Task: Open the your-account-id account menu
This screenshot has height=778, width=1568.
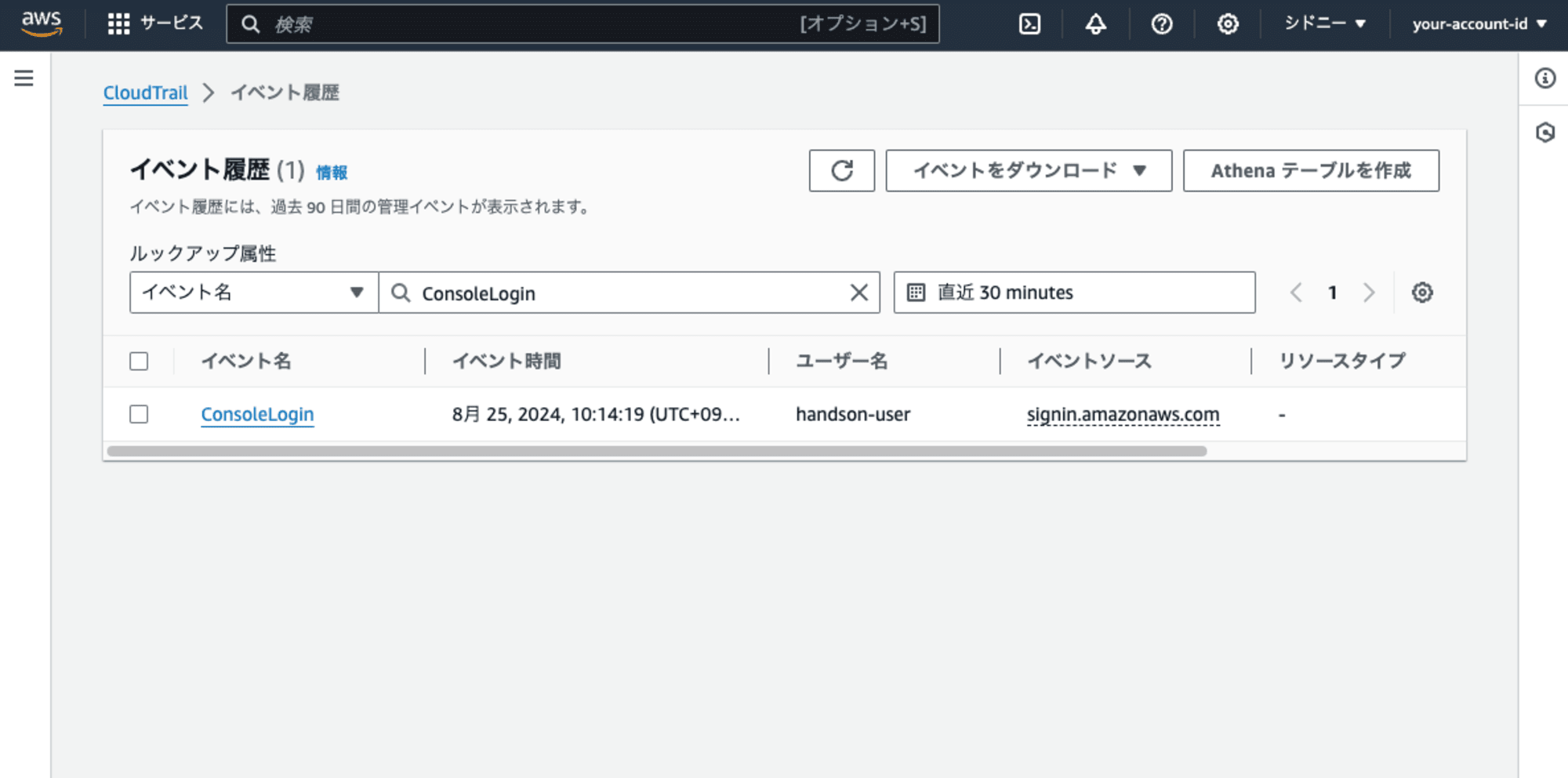Action: [1479, 24]
